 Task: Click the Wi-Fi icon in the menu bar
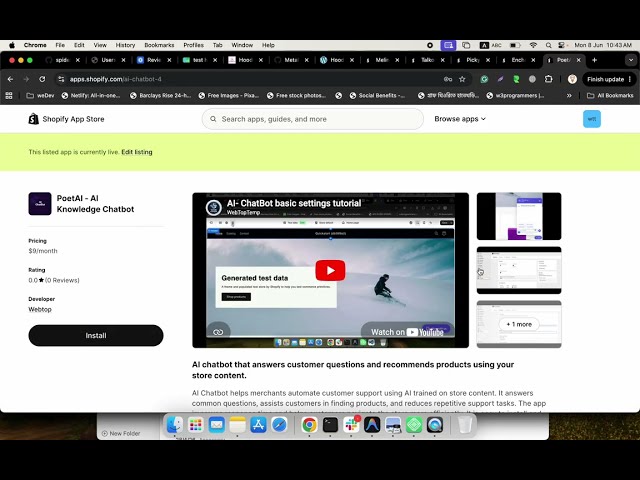click(x=533, y=45)
